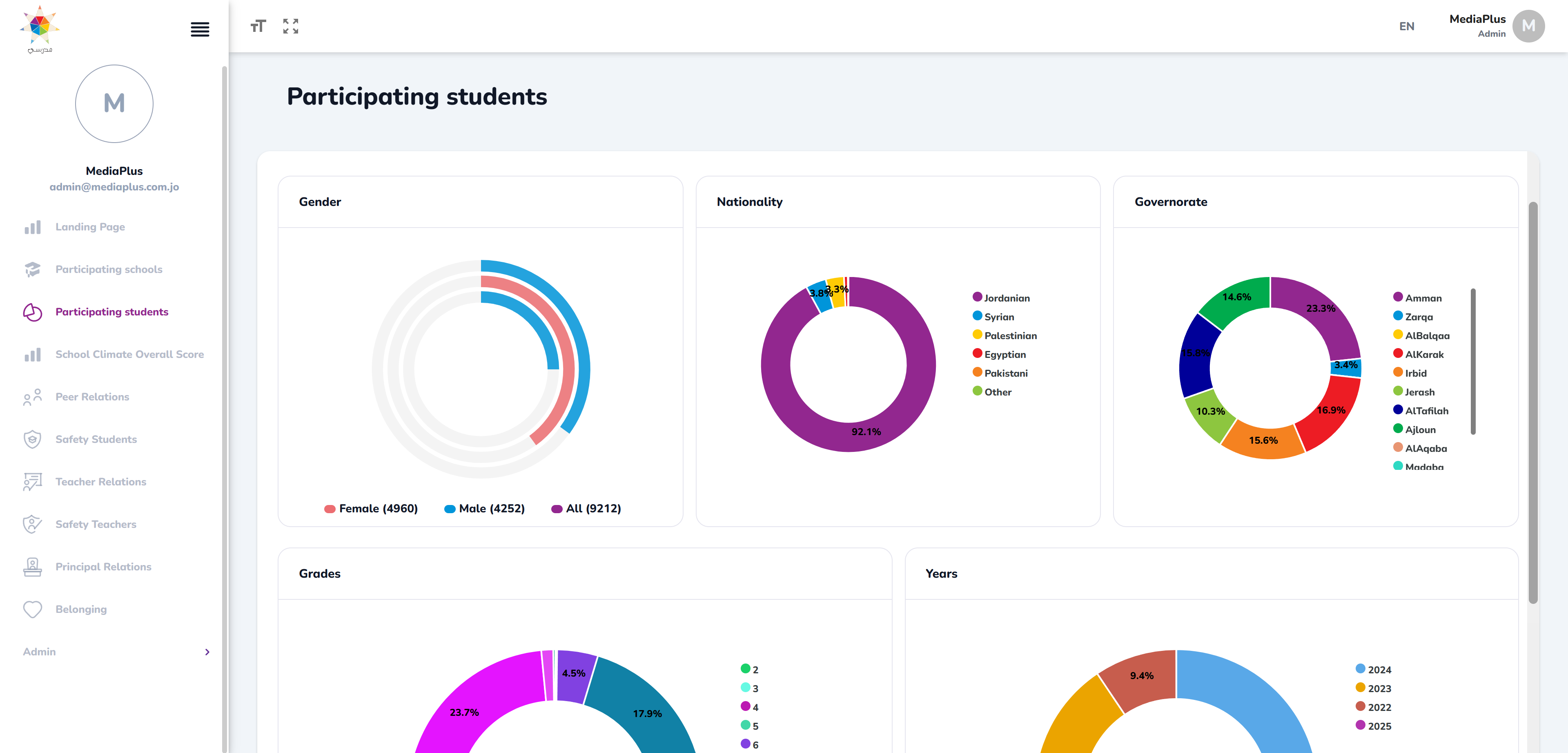Toggle Jerash legend item
Image resolution: width=1568 pixels, height=753 pixels.
pyautogui.click(x=1414, y=392)
